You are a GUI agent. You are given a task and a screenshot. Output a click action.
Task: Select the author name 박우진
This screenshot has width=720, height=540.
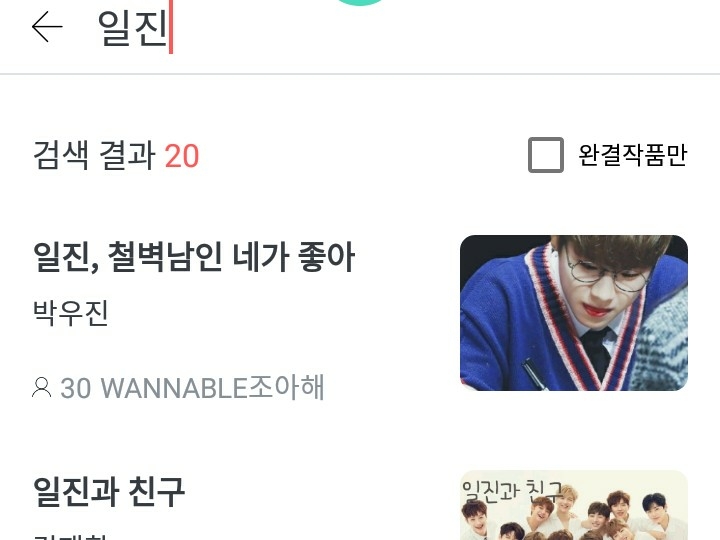[x=71, y=313]
